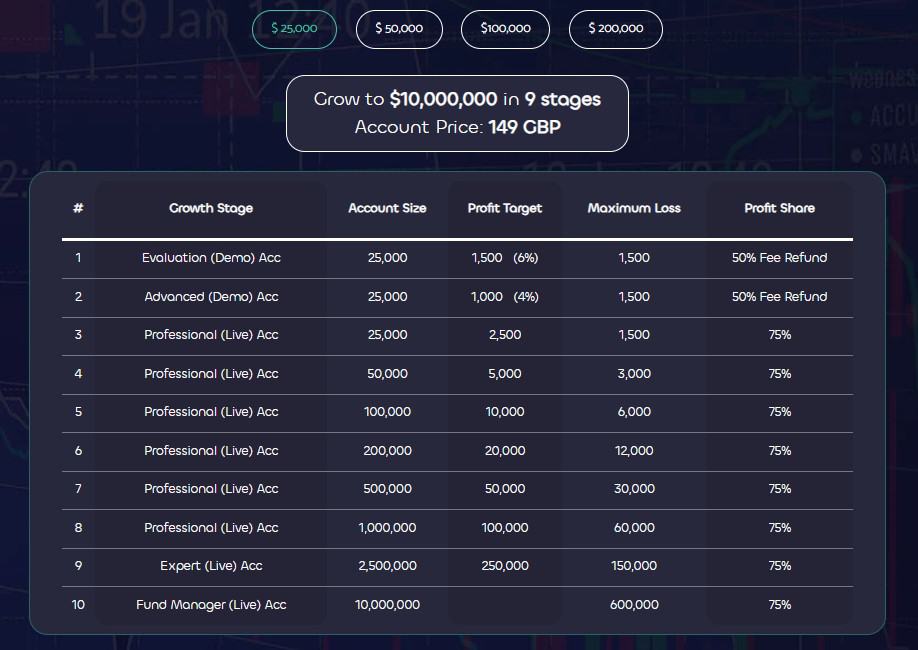Choose the $200,000 account option

(615, 29)
